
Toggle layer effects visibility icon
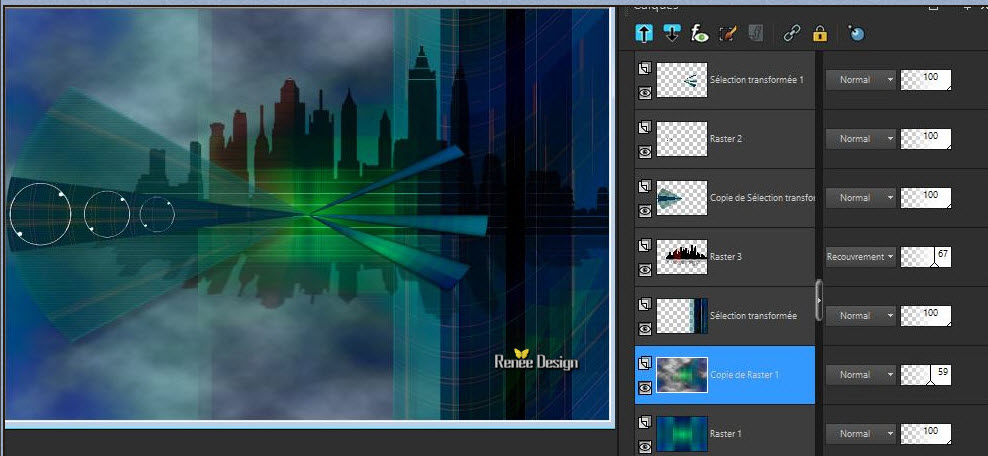pyautogui.click(x=699, y=33)
